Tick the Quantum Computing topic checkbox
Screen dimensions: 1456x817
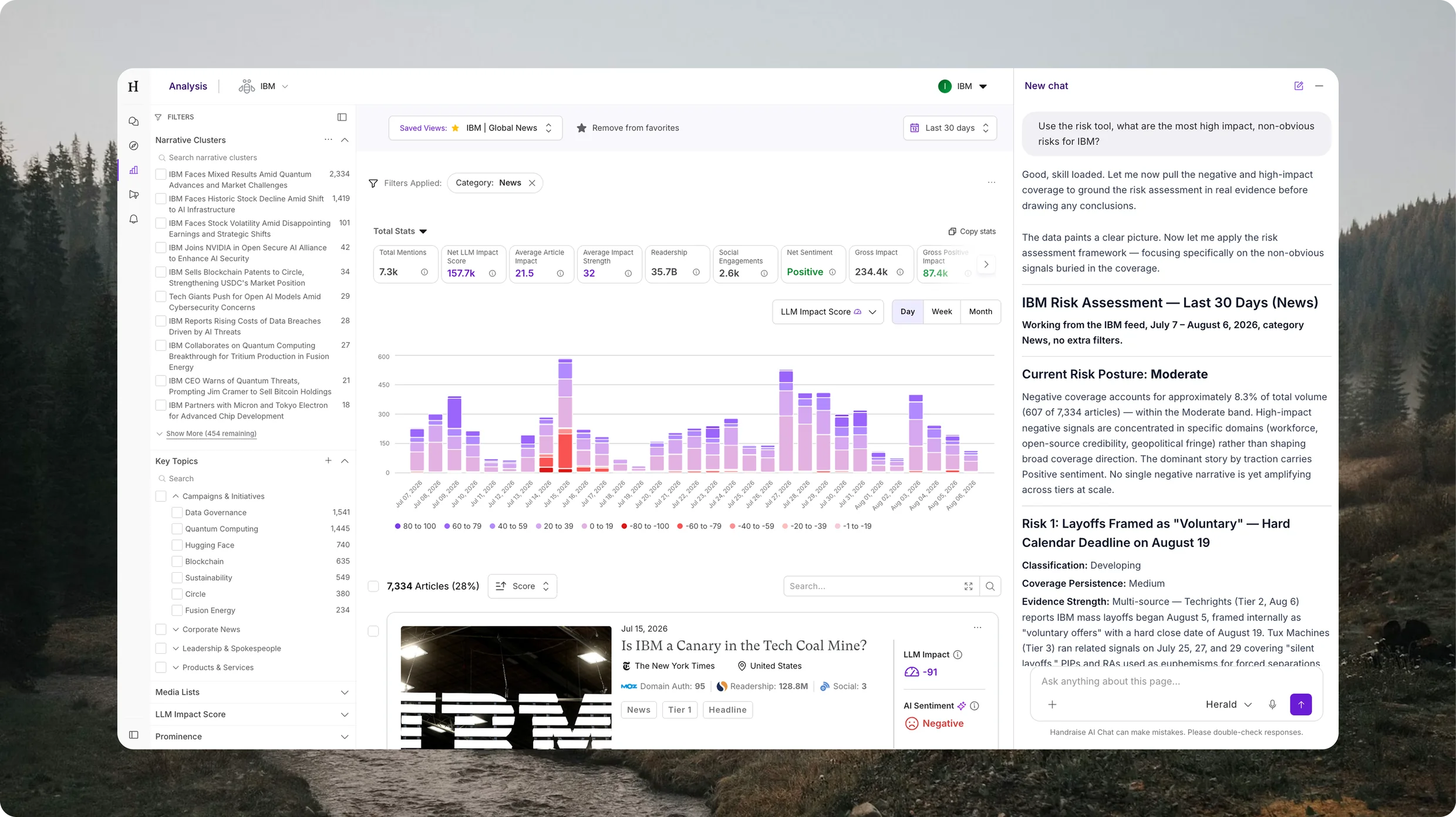177,529
